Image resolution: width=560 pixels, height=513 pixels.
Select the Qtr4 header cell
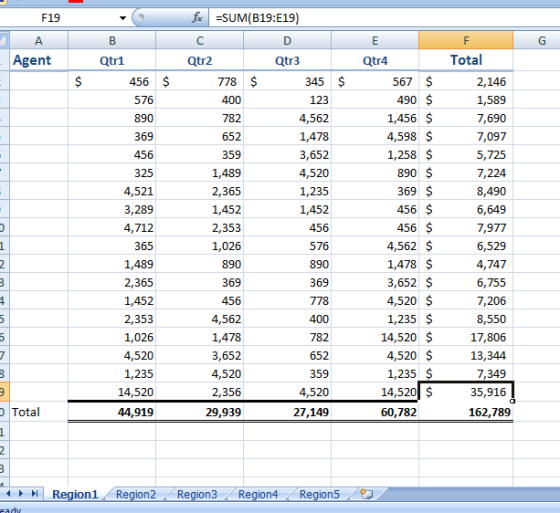coord(375,60)
